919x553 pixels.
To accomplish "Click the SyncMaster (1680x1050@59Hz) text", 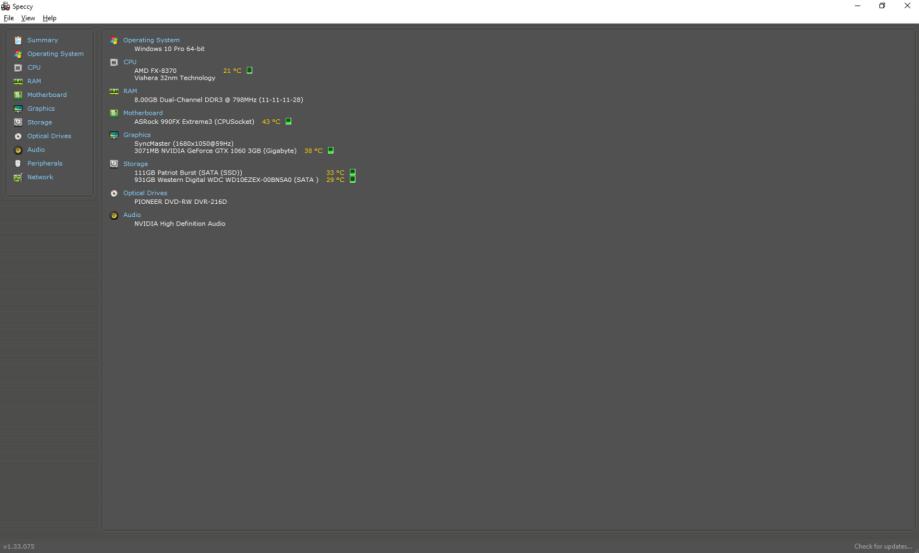I will [183, 144].
